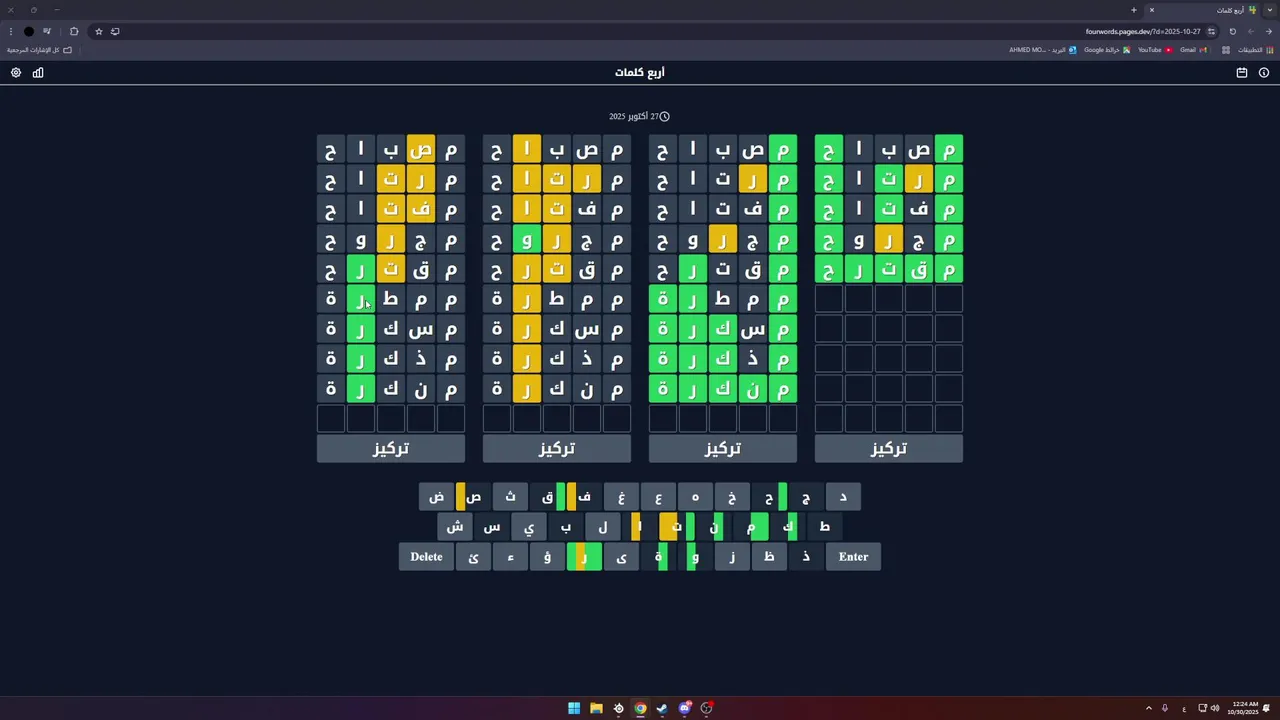
Task: Open a new browser tab with plus icon
Action: point(1134,10)
